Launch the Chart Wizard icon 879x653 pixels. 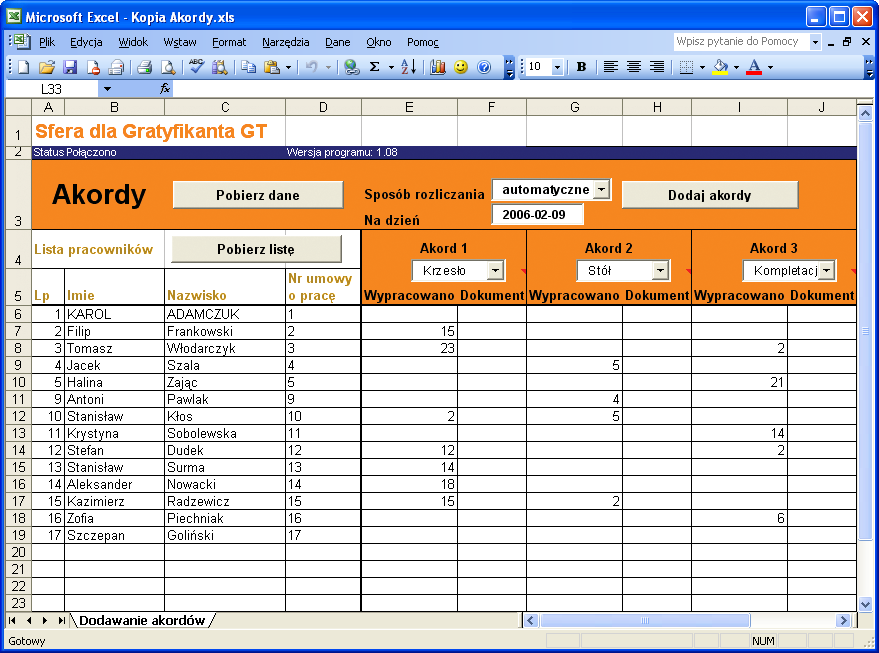coord(438,67)
